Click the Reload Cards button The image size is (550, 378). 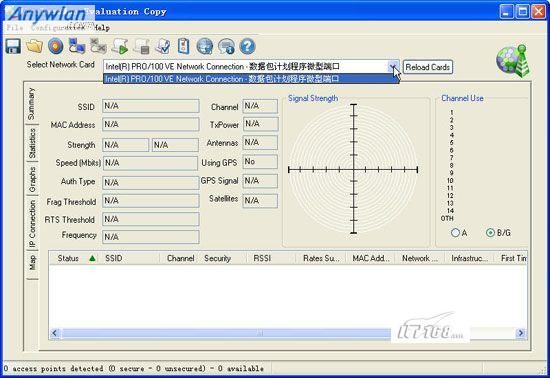coord(428,67)
